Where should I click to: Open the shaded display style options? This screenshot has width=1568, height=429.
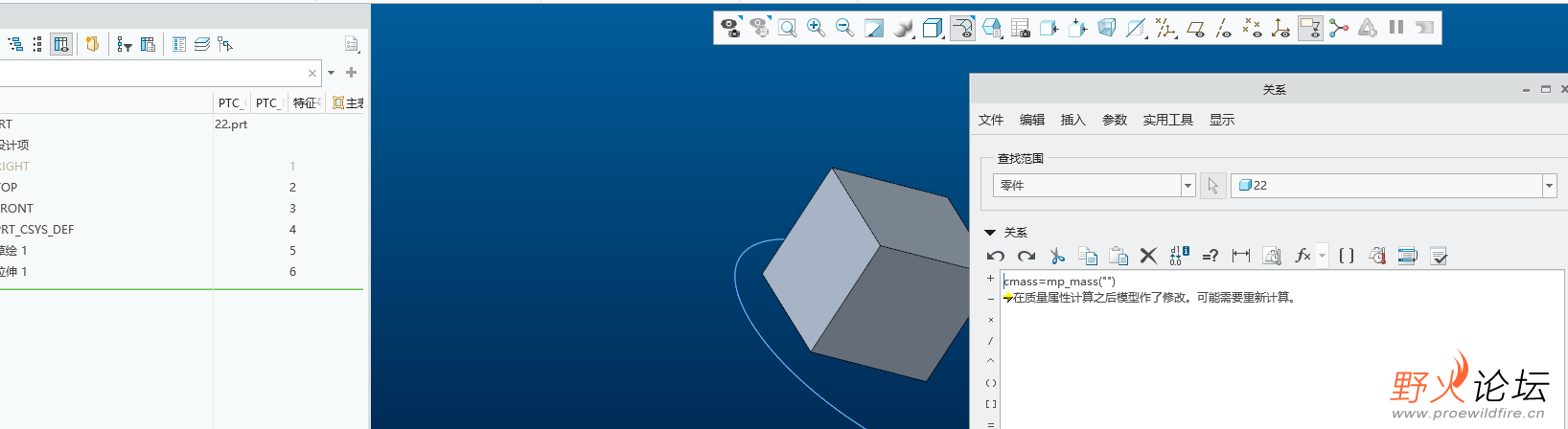(903, 28)
